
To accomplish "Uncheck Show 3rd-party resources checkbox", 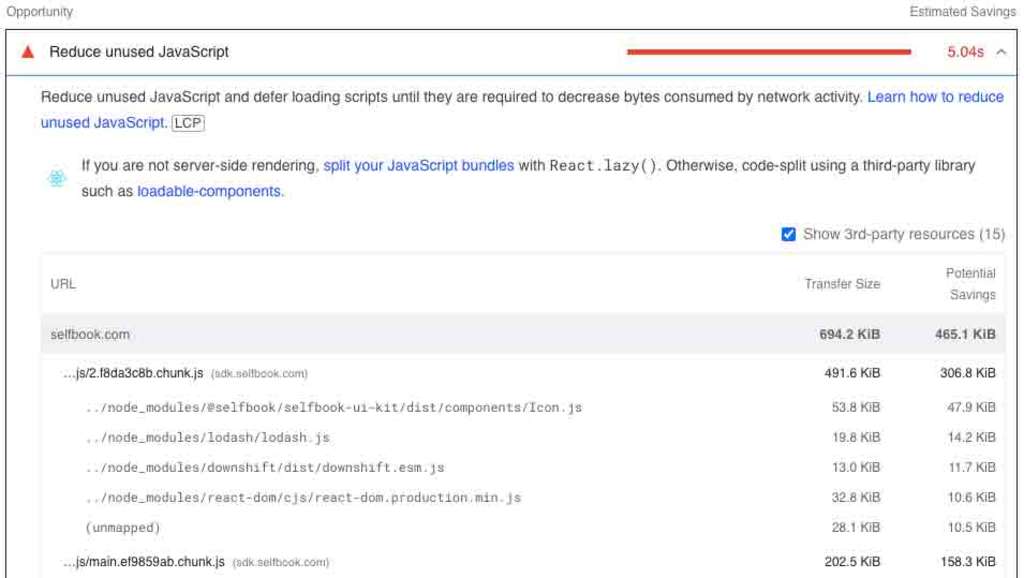I will coord(789,234).
